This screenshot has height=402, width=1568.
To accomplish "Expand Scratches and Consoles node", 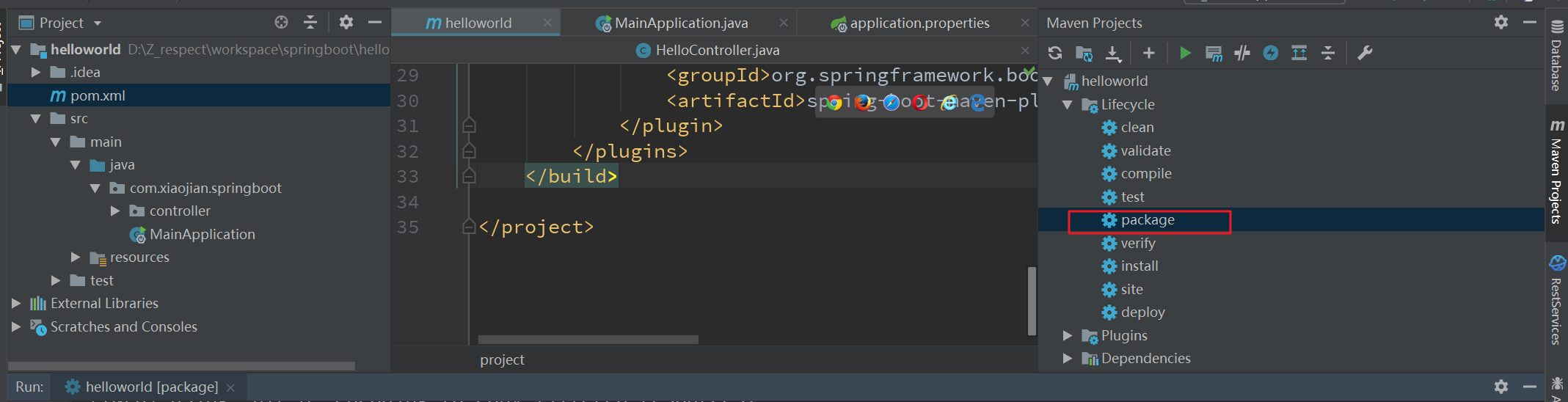I will (x=16, y=326).
